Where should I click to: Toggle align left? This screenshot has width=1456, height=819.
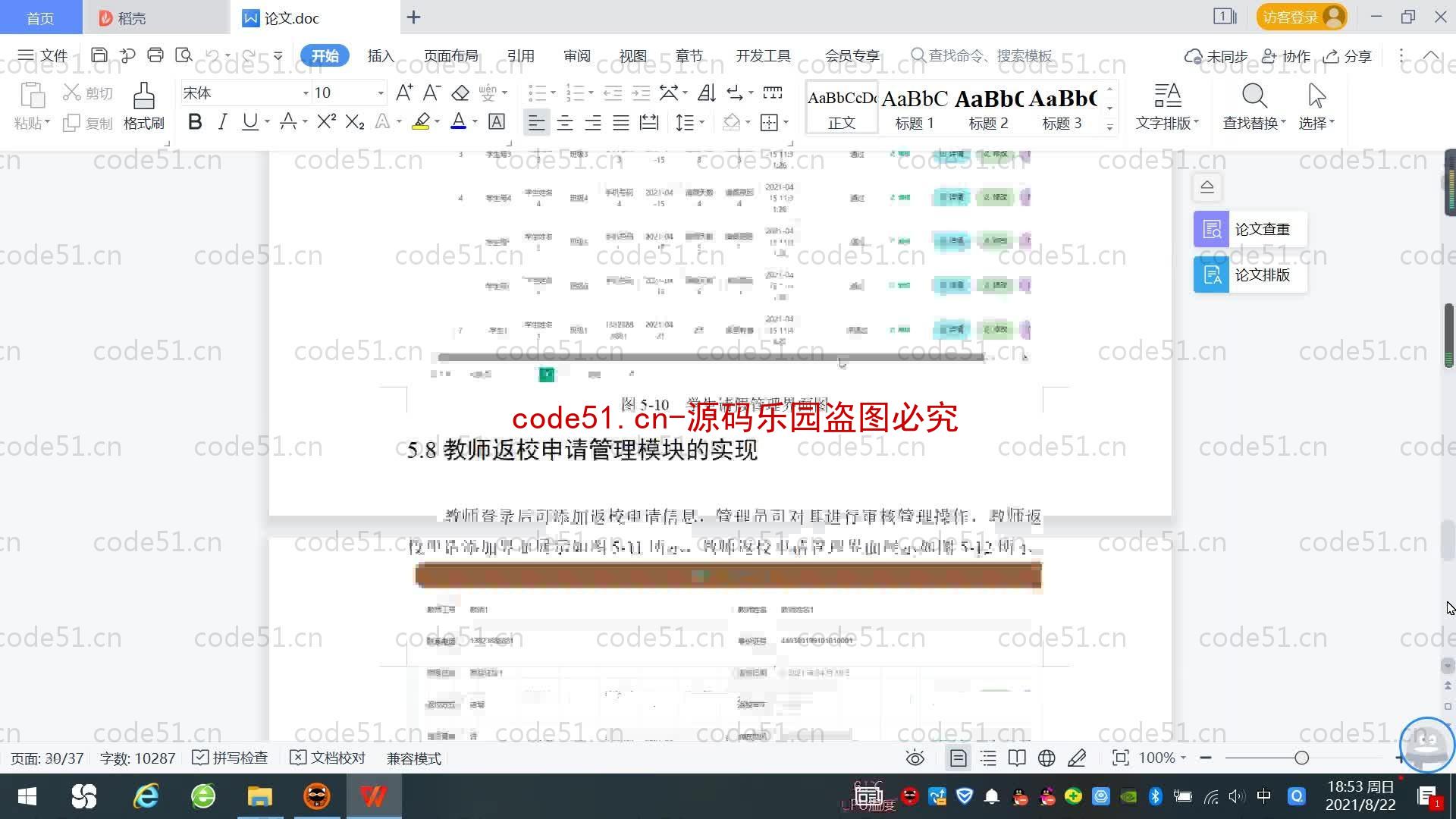click(536, 122)
